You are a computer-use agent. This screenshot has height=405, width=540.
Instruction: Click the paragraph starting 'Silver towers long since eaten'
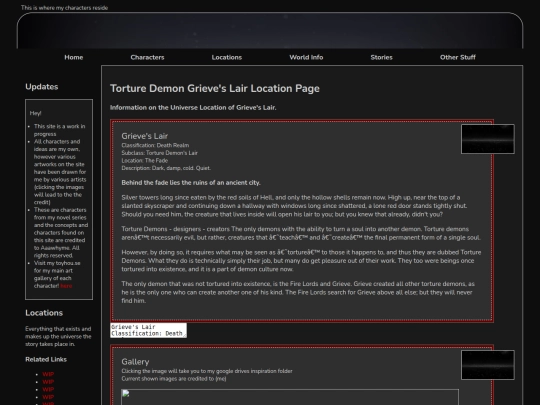[294, 206]
